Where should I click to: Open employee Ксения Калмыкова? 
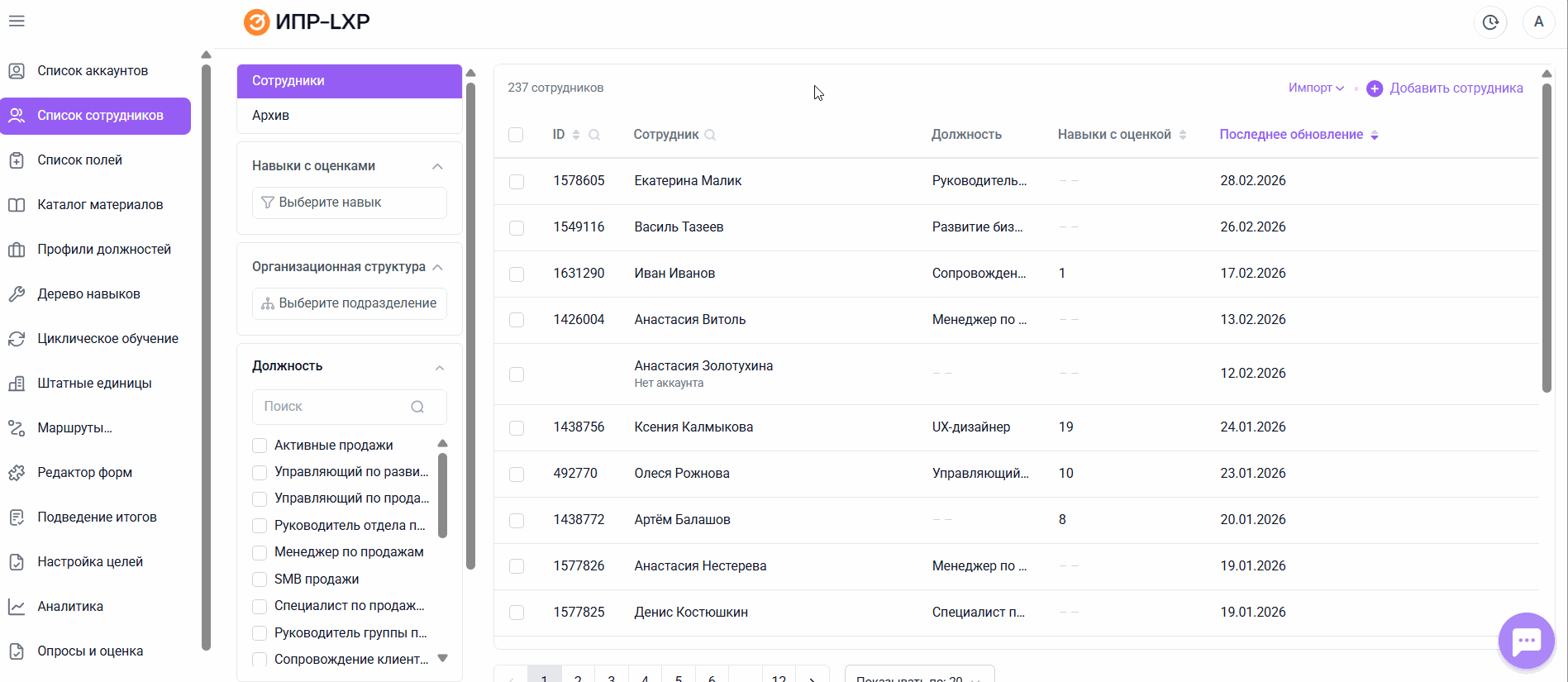pos(693,427)
